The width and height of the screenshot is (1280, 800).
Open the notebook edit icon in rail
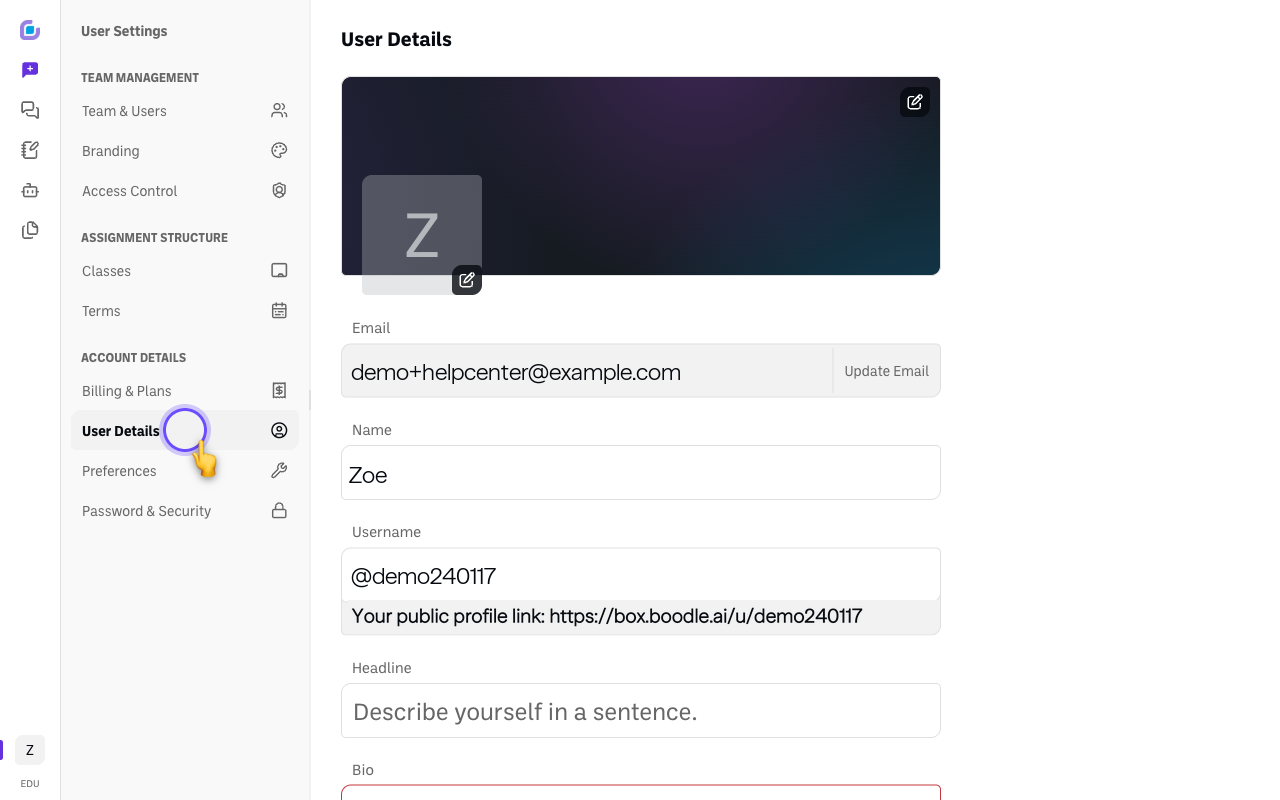point(30,150)
